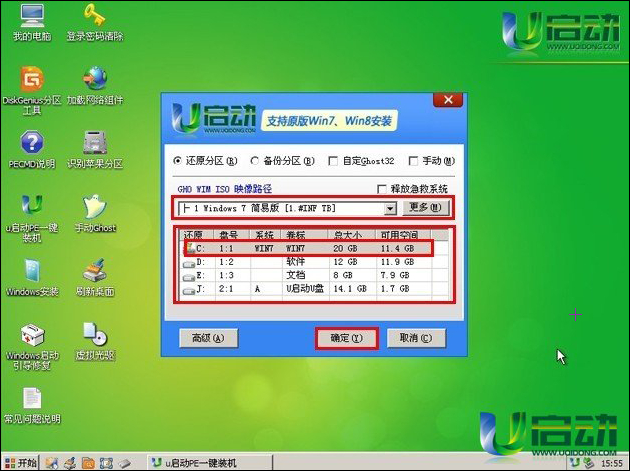
Task: Open the PECMD说明 help icon
Action: [31, 143]
